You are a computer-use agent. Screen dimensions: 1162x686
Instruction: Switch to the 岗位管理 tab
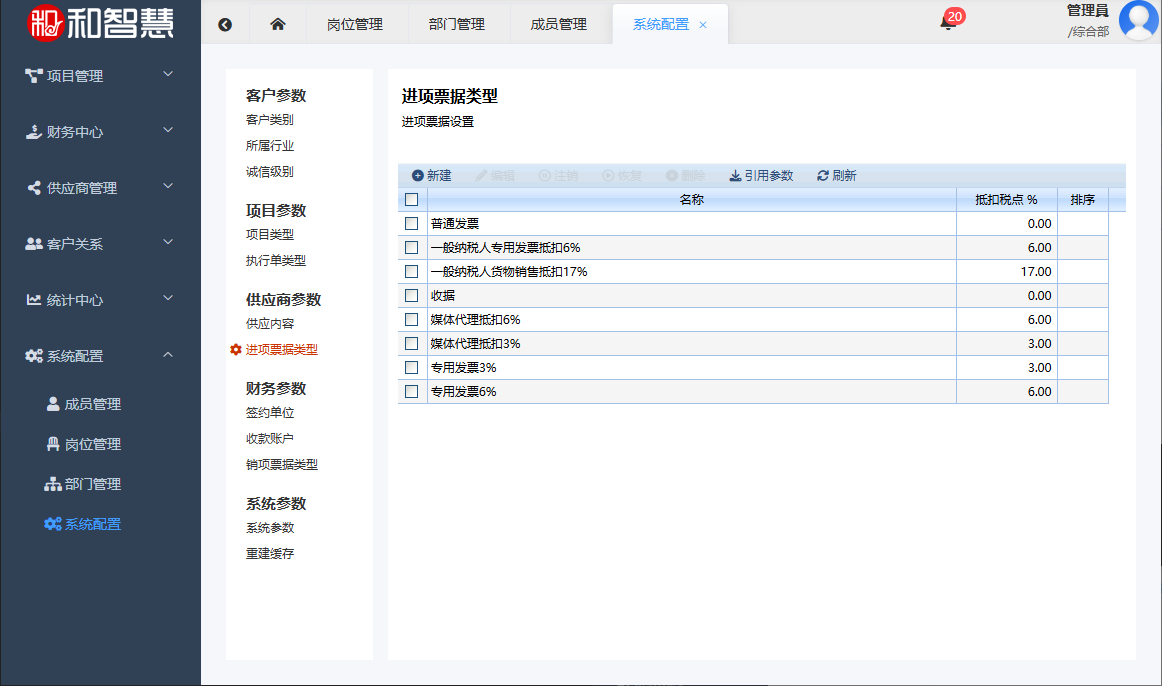point(355,24)
